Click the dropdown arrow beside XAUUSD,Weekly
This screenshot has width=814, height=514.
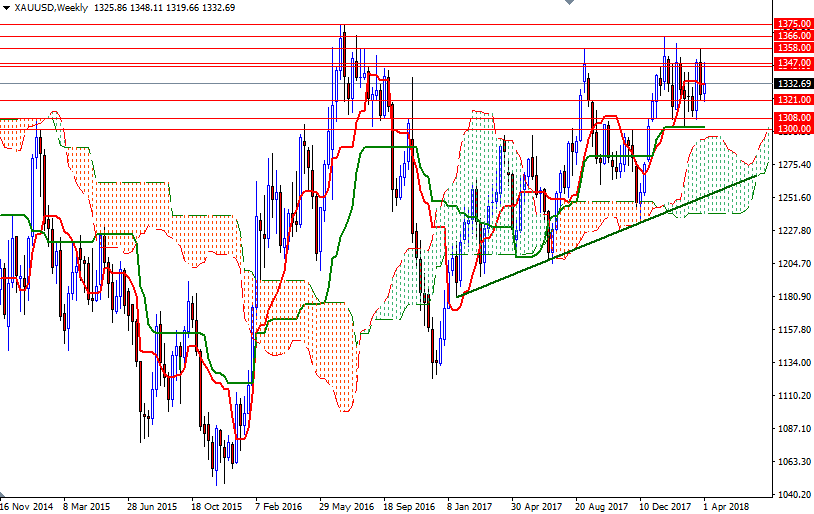click(x=5, y=7)
